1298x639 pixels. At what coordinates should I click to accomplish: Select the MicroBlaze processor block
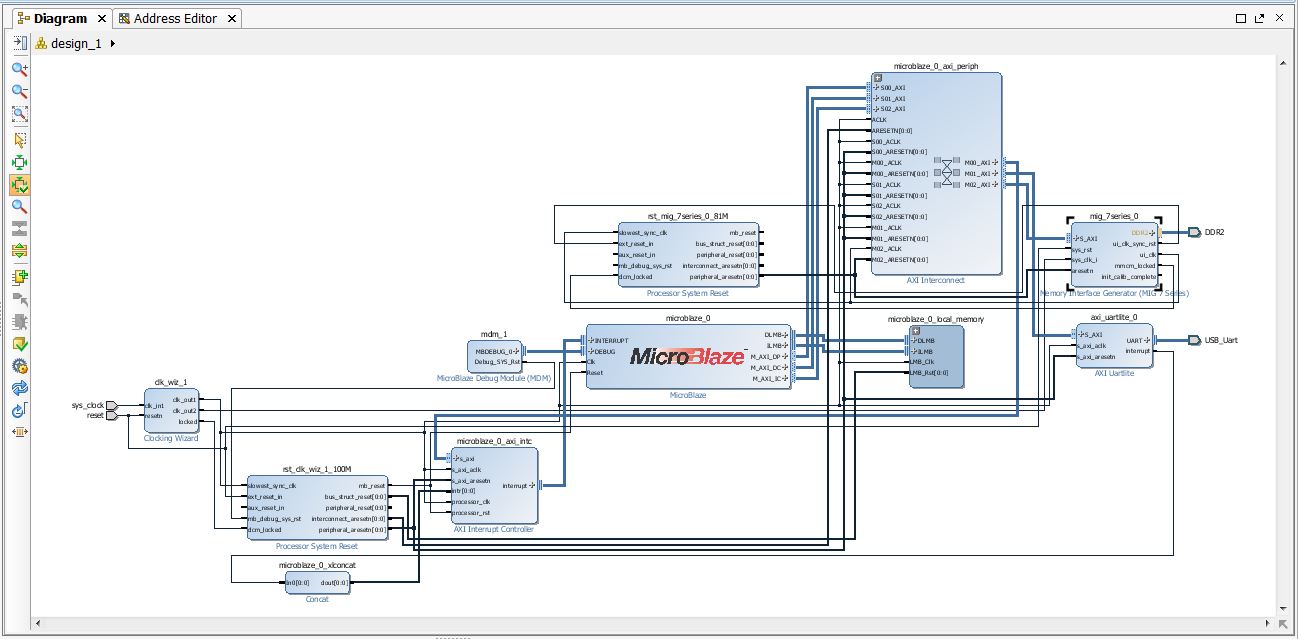tap(688, 356)
